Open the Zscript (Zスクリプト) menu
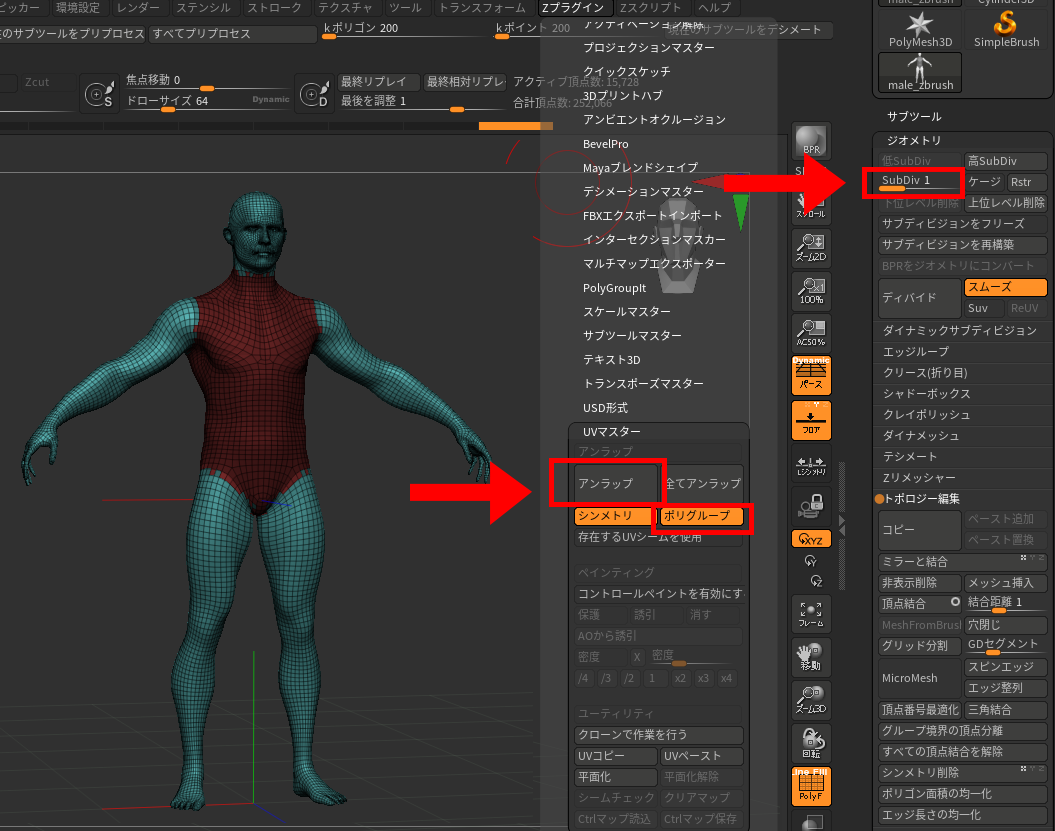Viewport: 1055px width, 831px height. (650, 7)
